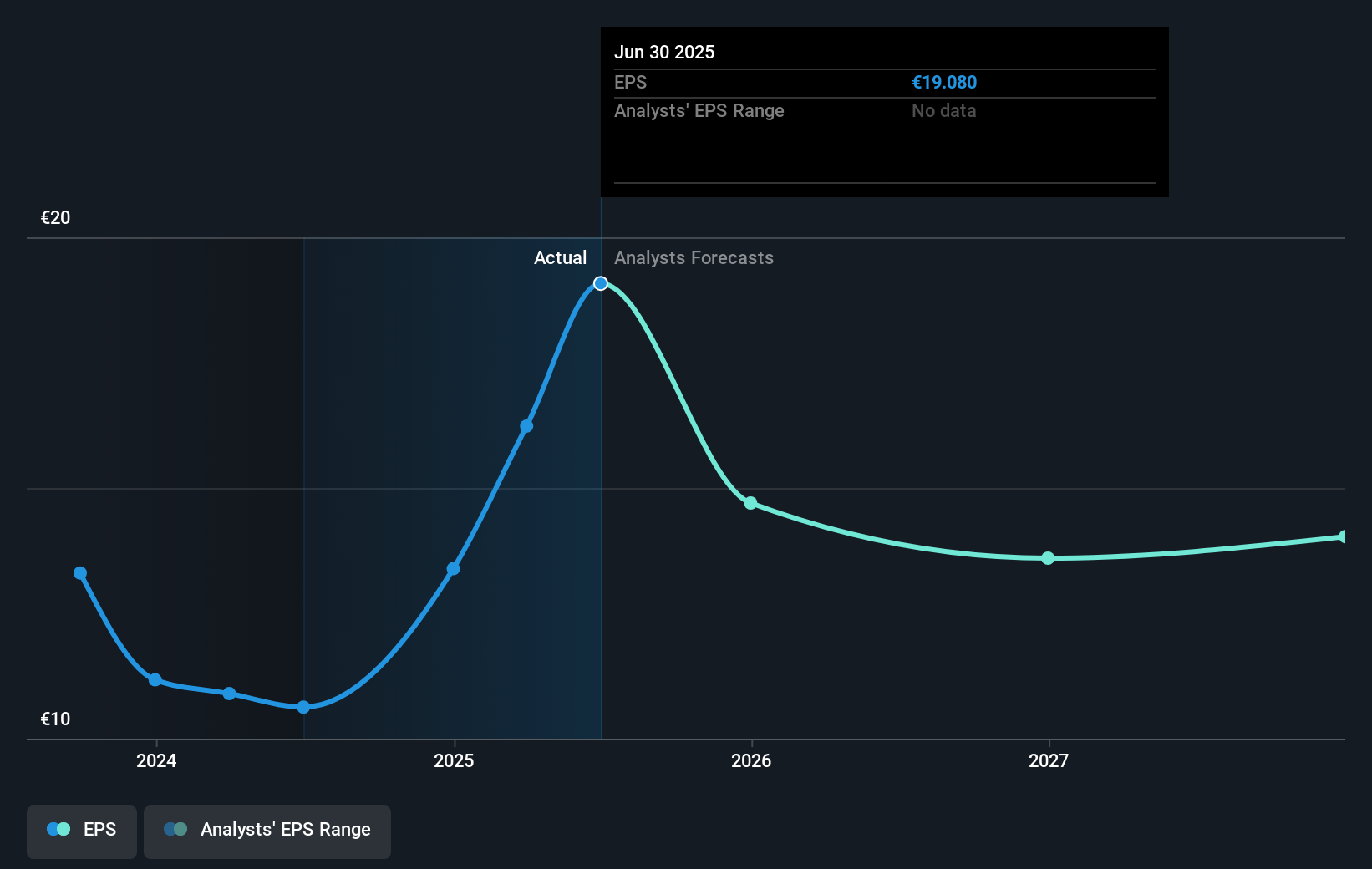Image resolution: width=1372 pixels, height=869 pixels.
Task: Click the EPS data point at start of 2025
Action: [x=453, y=569]
